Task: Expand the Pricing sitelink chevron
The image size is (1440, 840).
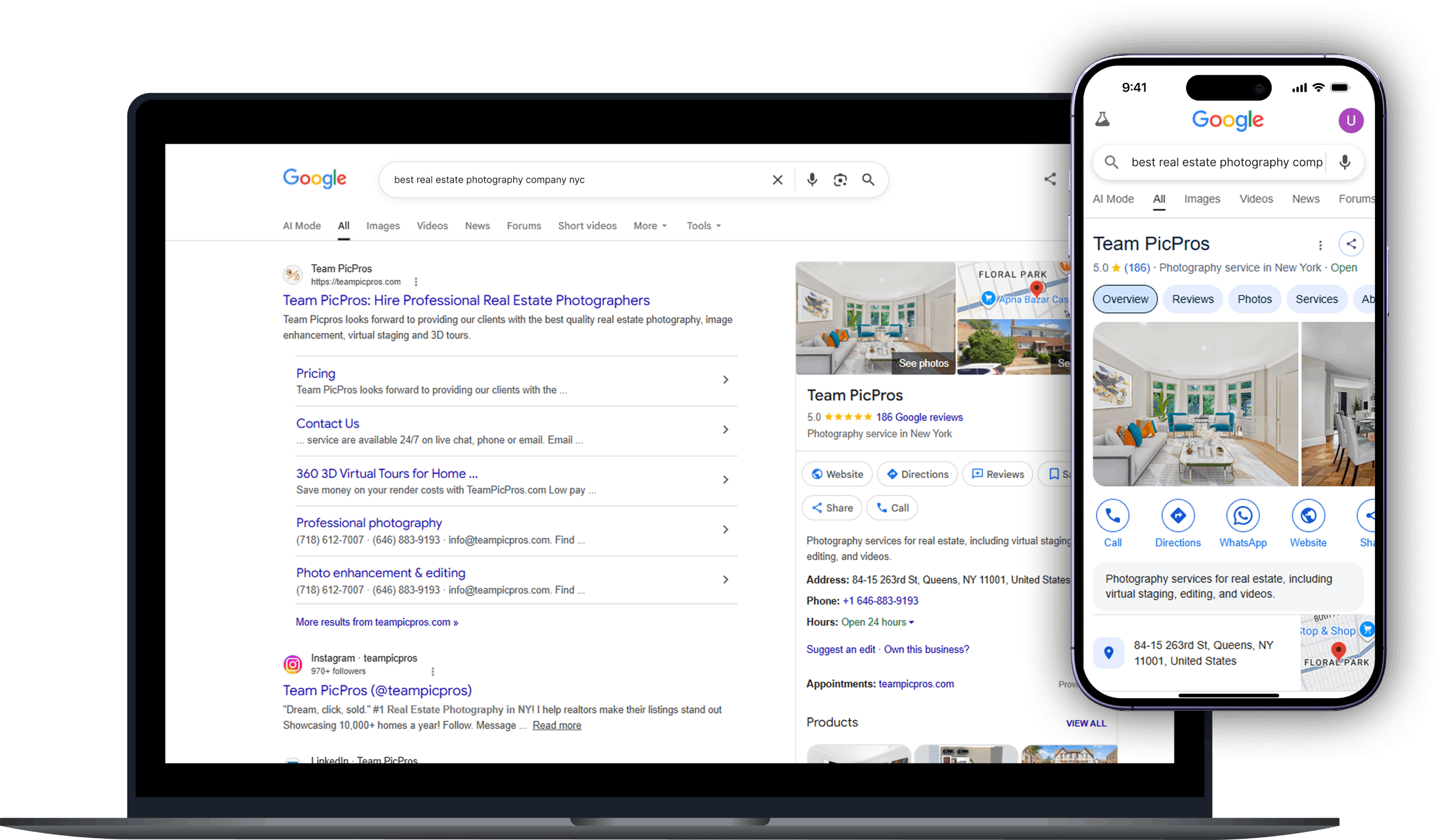Action: click(726, 380)
